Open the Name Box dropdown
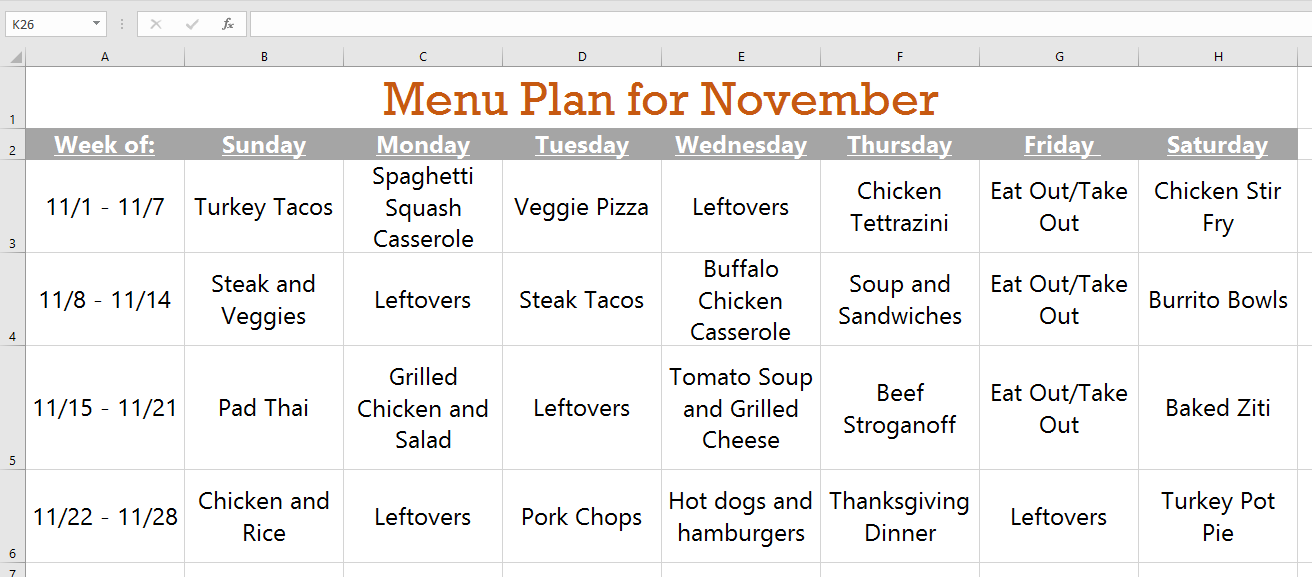 point(95,23)
